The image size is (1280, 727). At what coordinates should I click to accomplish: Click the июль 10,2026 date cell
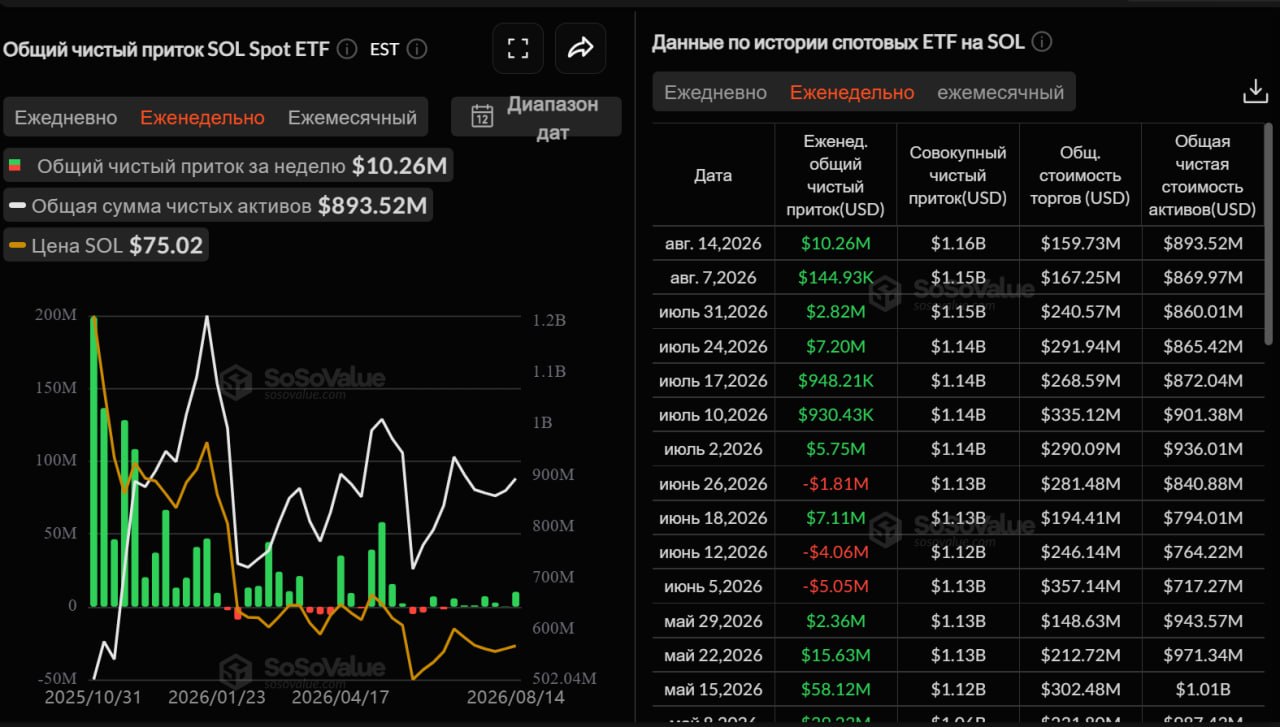(713, 415)
